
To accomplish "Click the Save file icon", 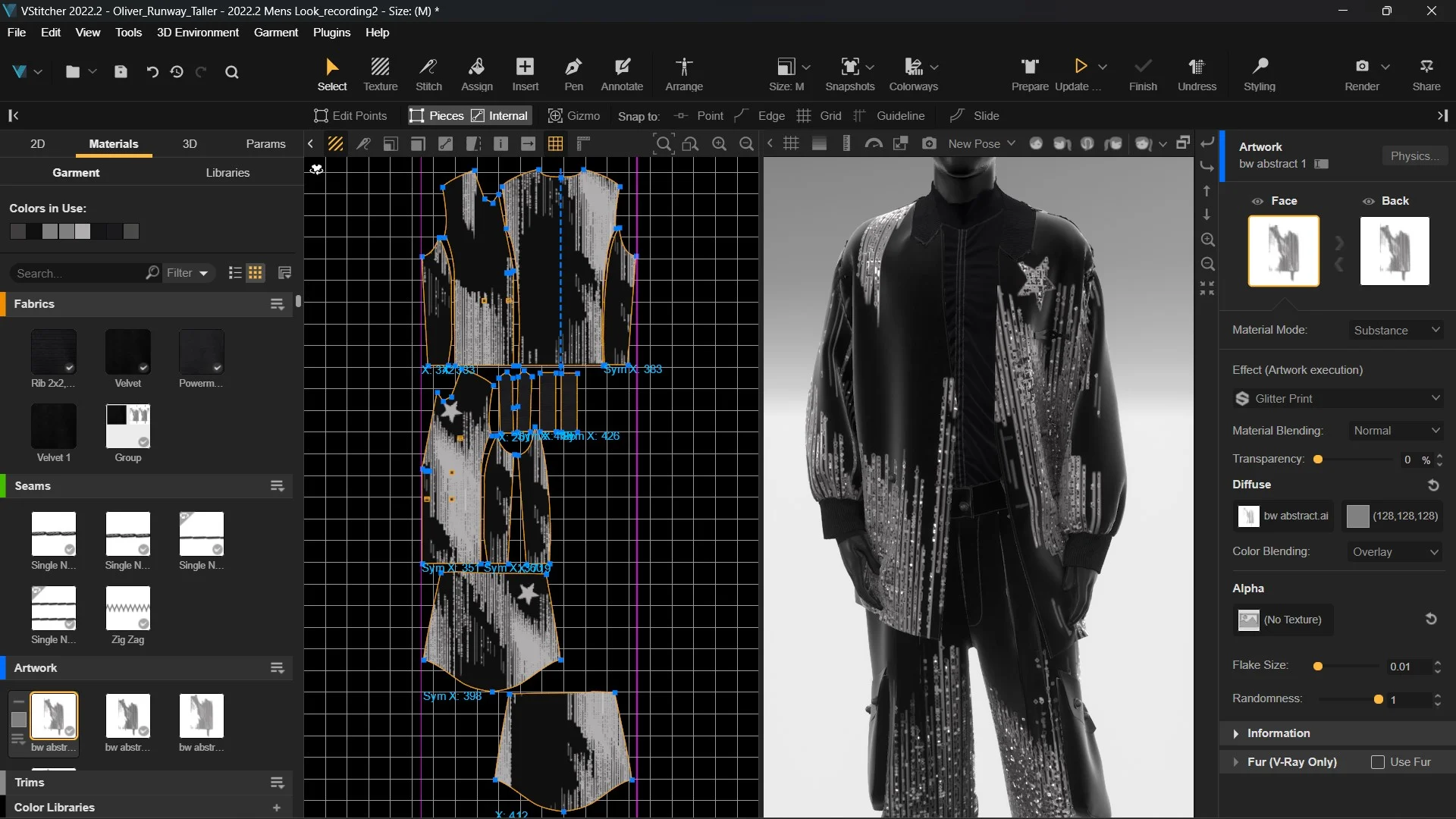I will click(x=121, y=72).
